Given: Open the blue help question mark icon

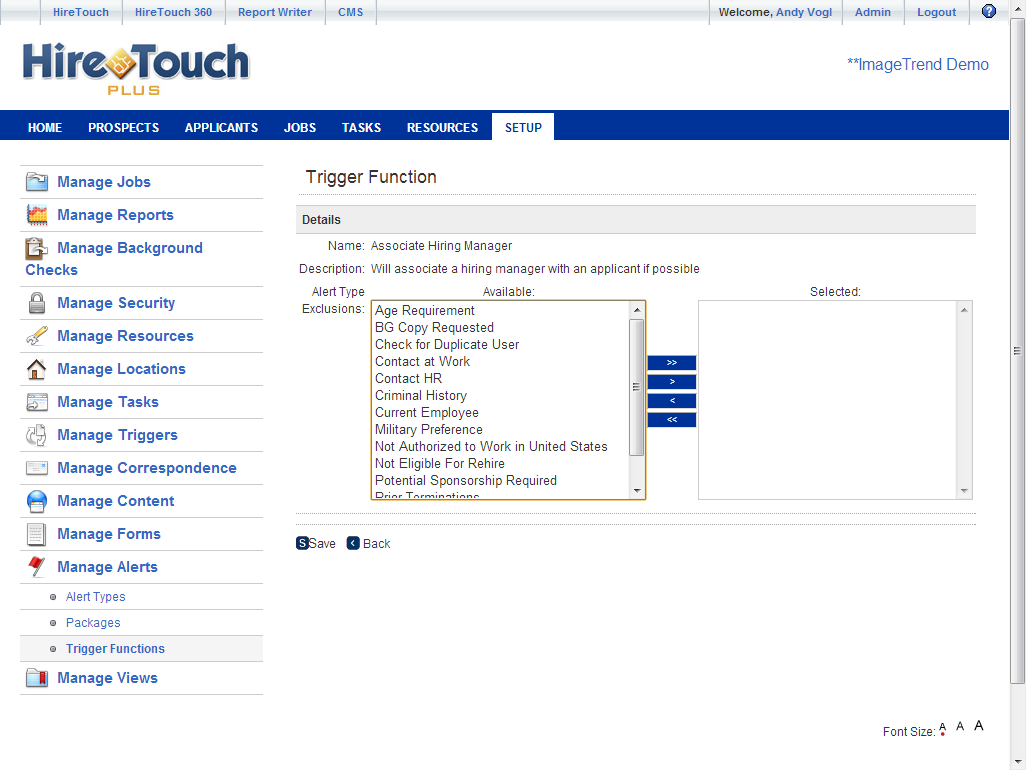Looking at the screenshot, I should (x=988, y=11).
